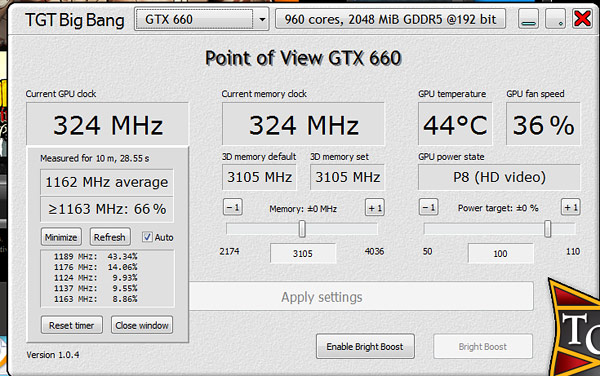Viewport: 600px width, 376px height.
Task: Click the TGT logo emblem
Action: pyautogui.click(x=575, y=327)
